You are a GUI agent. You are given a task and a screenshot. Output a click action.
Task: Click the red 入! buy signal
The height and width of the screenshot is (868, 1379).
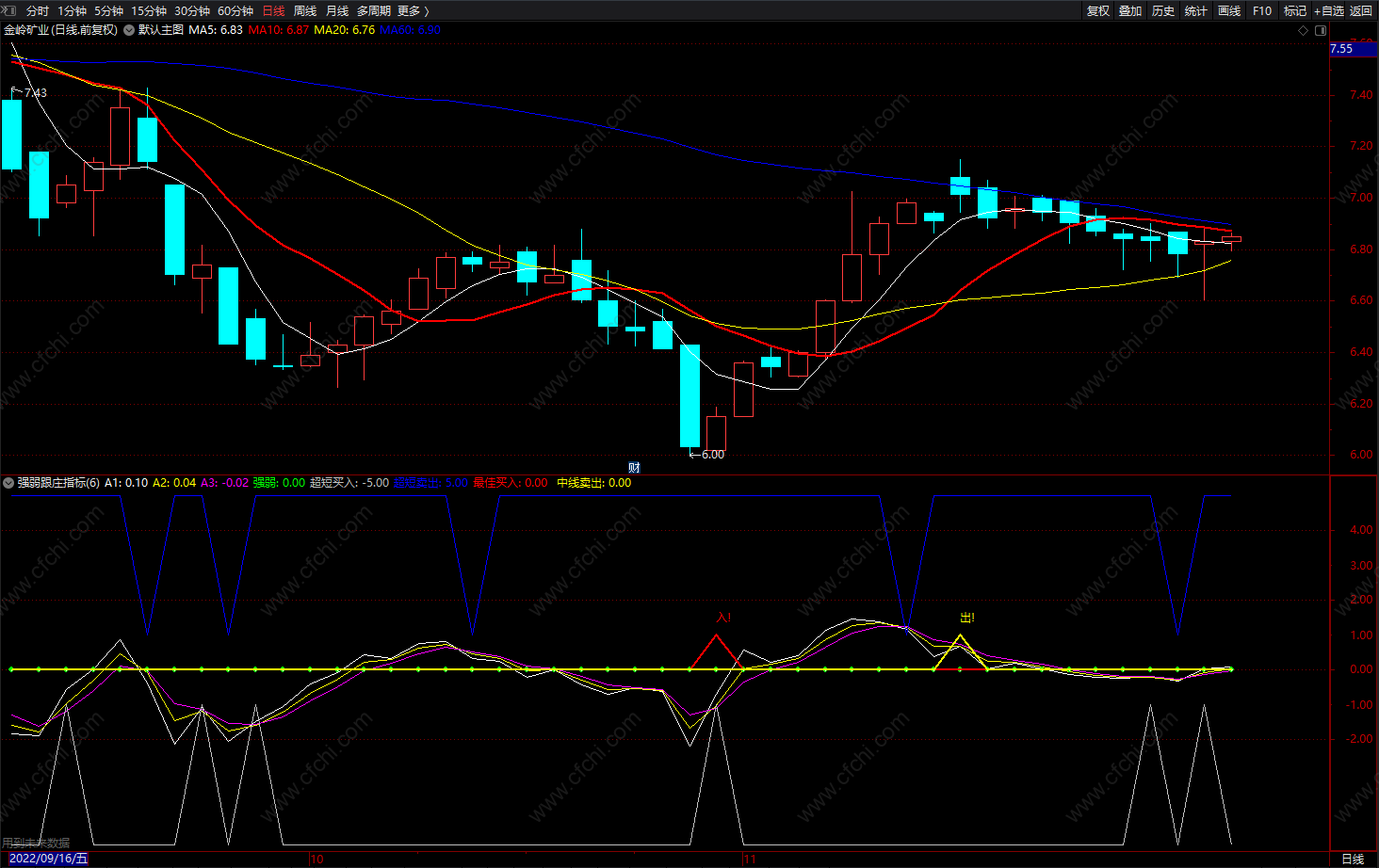[x=723, y=618]
